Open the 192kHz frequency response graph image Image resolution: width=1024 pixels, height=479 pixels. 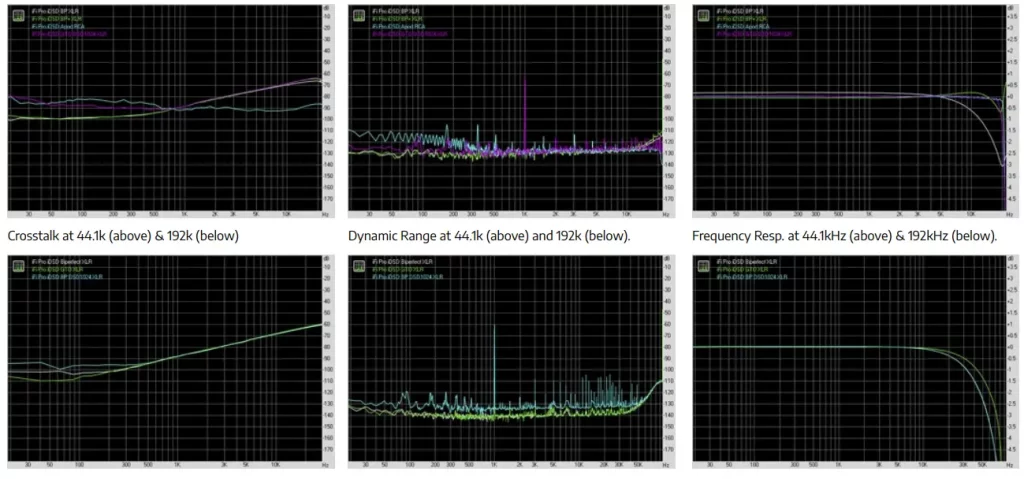click(x=857, y=362)
